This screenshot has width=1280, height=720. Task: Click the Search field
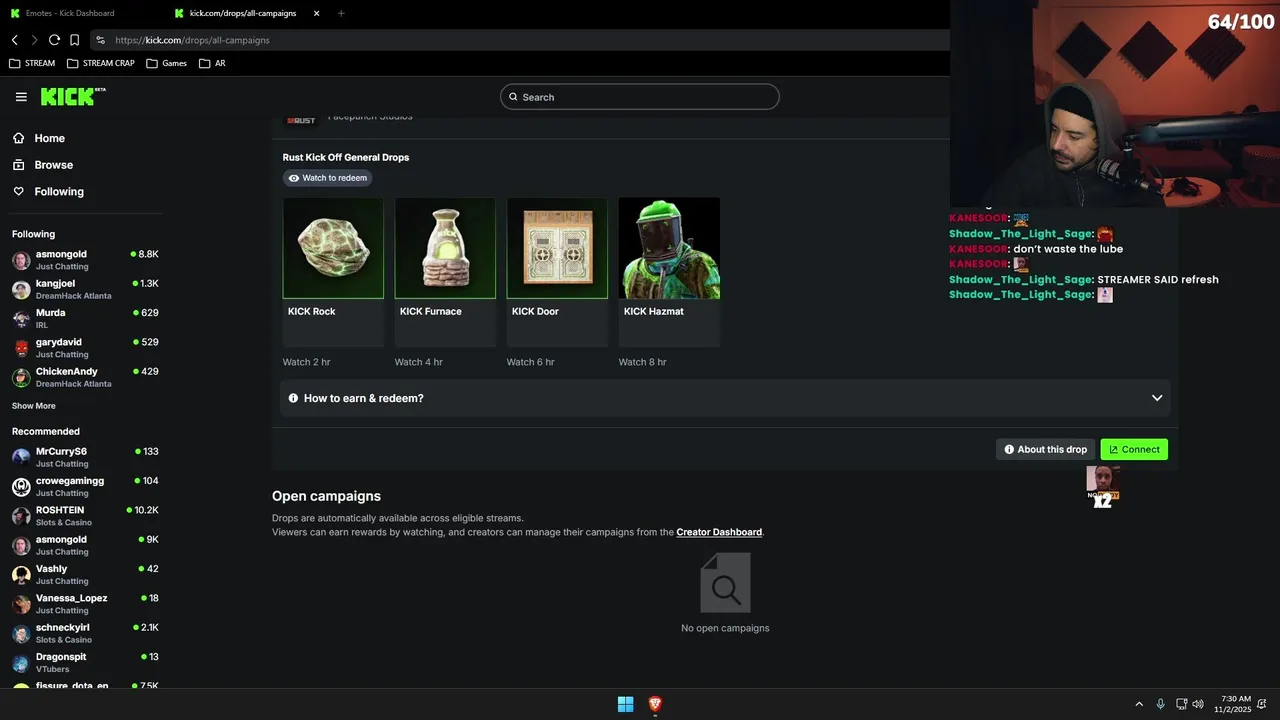click(x=640, y=97)
